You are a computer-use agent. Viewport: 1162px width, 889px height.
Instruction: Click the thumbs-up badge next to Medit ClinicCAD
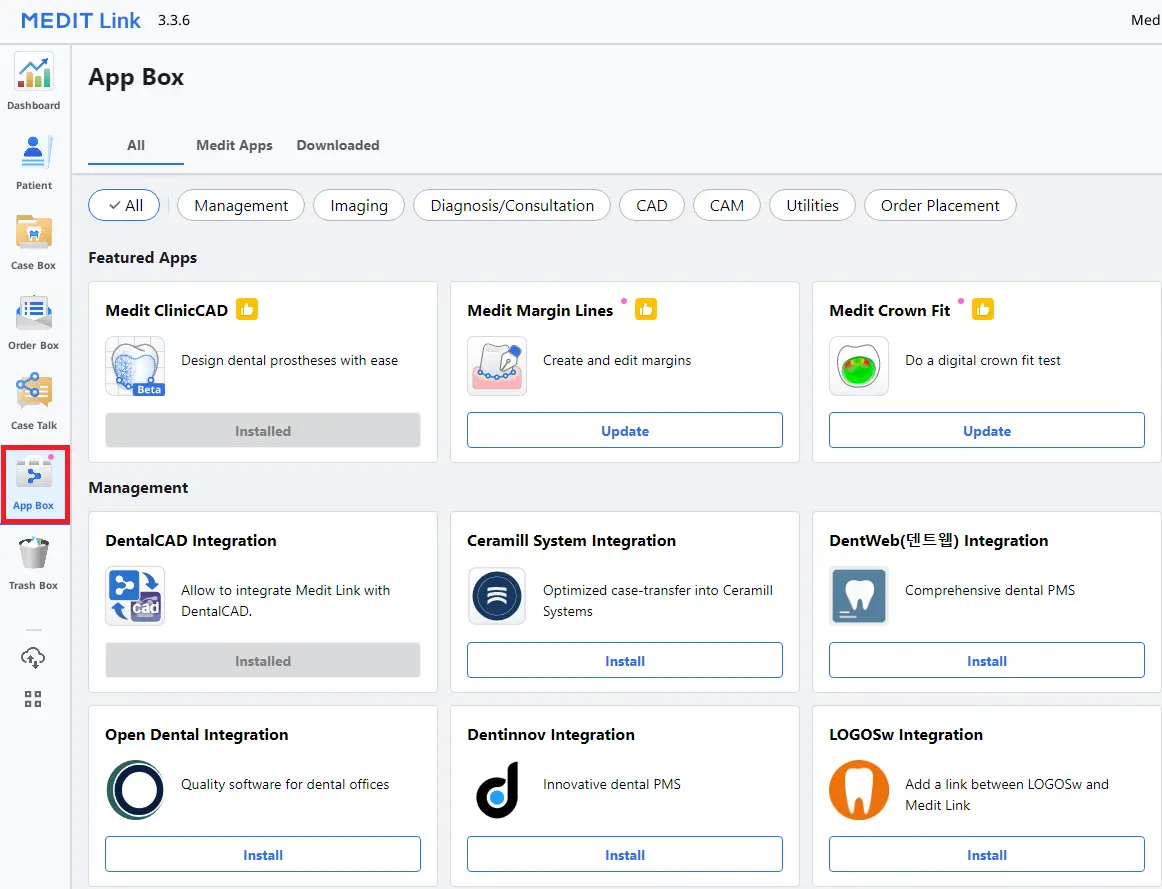point(247,309)
